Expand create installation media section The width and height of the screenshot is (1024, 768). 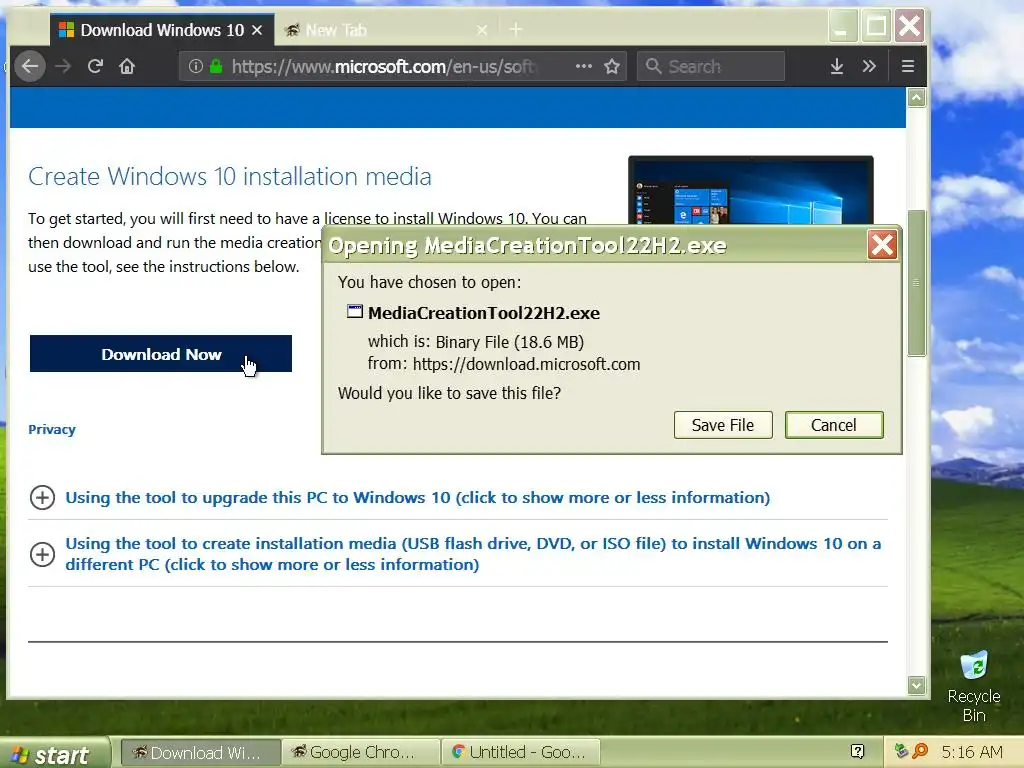(x=473, y=554)
